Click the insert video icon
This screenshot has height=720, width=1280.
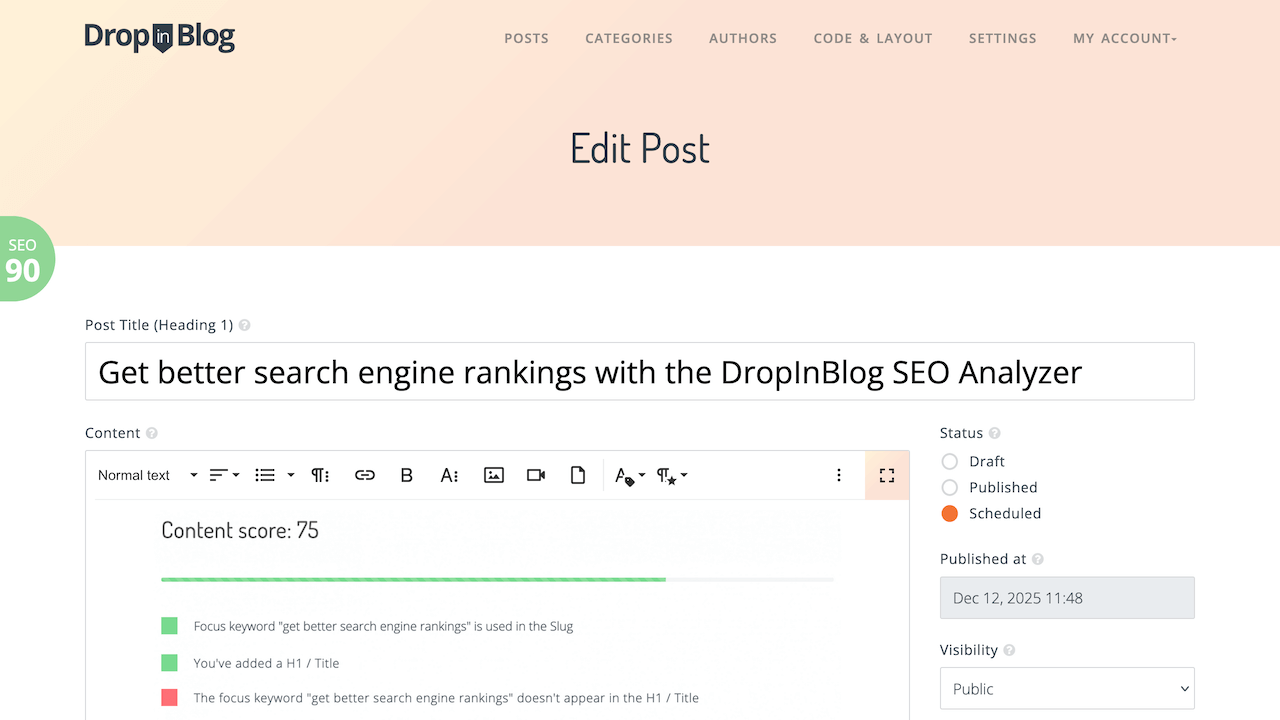pyautogui.click(x=536, y=475)
